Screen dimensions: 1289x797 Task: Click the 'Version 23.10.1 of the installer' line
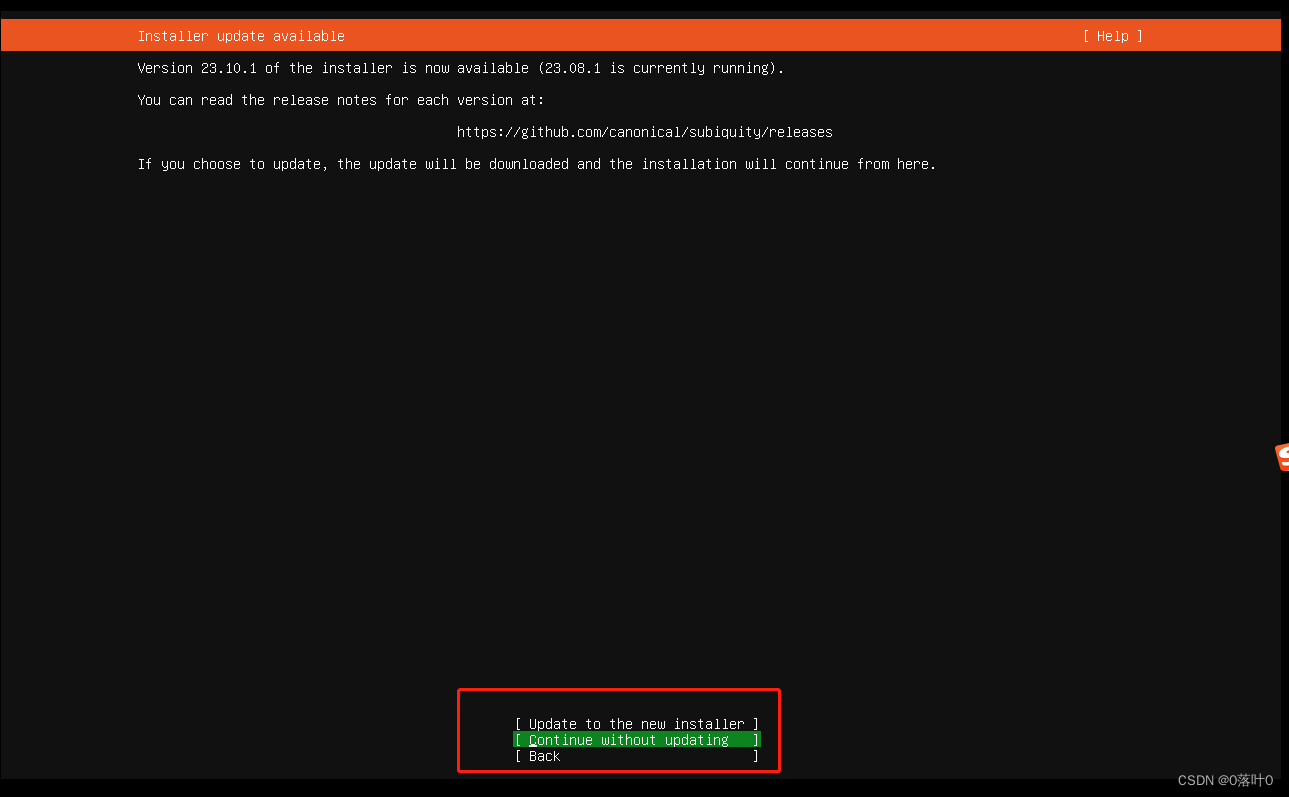click(x=461, y=68)
